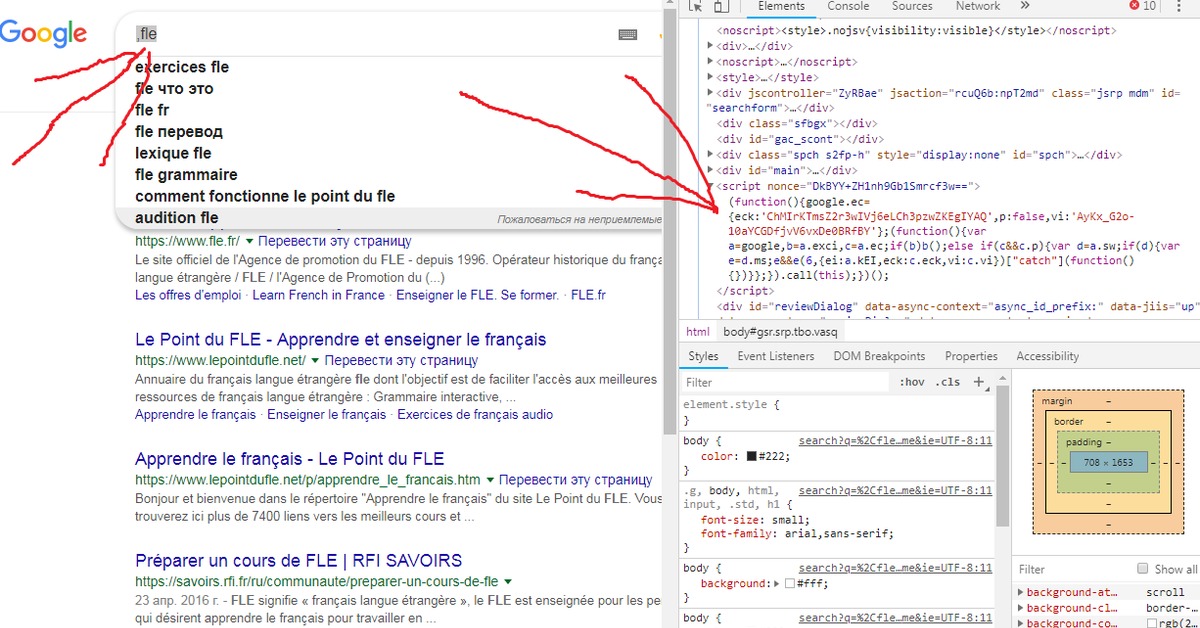Viewport: 1200px width, 628px height.
Task: Select the "fle grammaire" search suggestion
Action: tap(186, 175)
